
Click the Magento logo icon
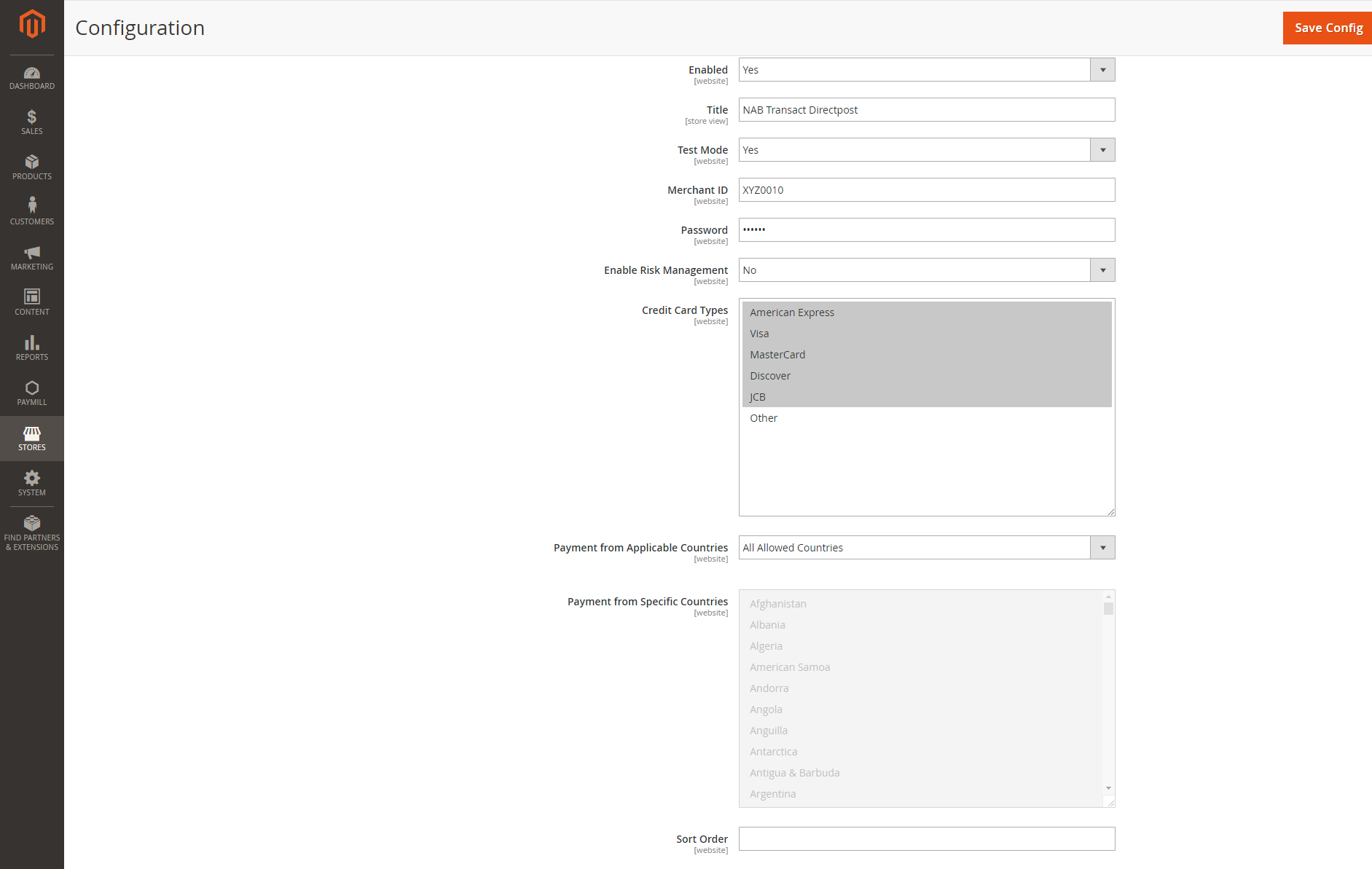click(32, 24)
